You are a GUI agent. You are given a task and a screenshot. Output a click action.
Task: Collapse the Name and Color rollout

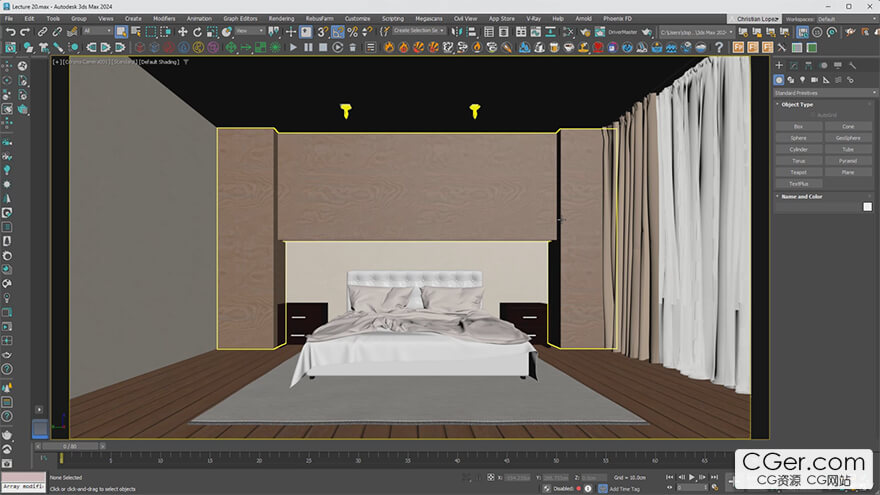(x=801, y=196)
